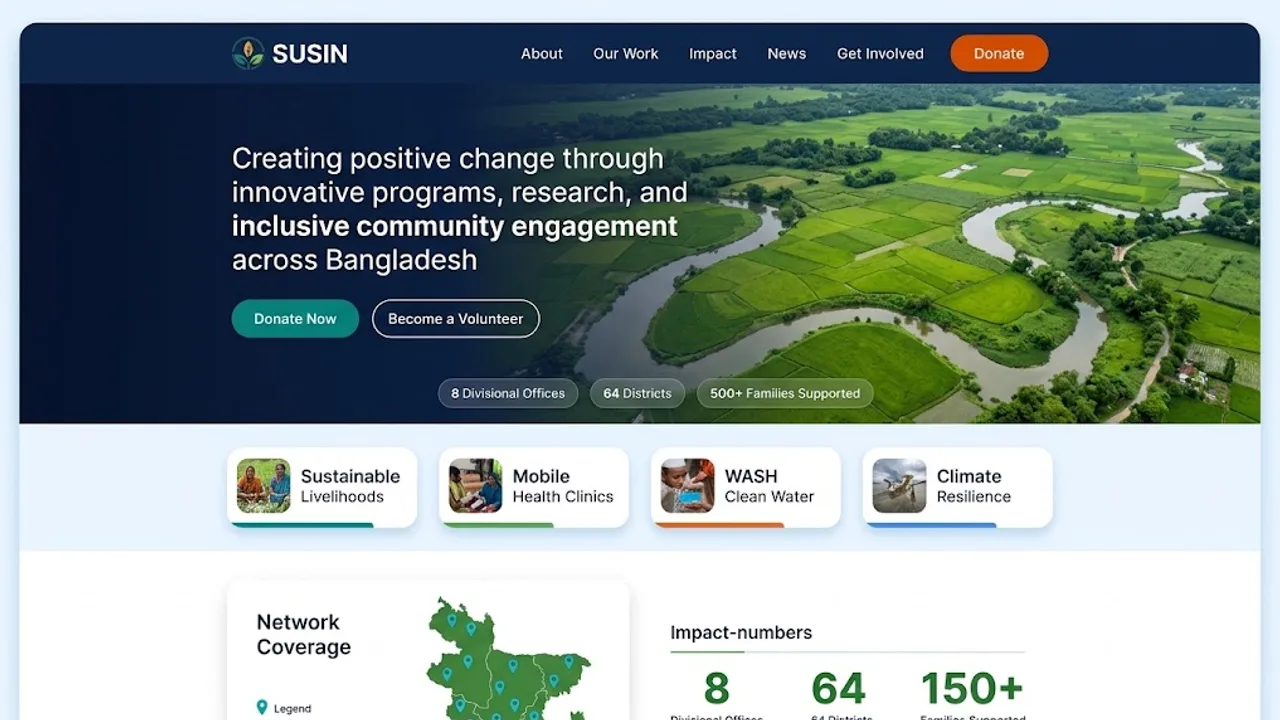Open the Mobile Health Clinics card thumbnail
Viewport: 1280px width, 720px height.
click(x=476, y=486)
